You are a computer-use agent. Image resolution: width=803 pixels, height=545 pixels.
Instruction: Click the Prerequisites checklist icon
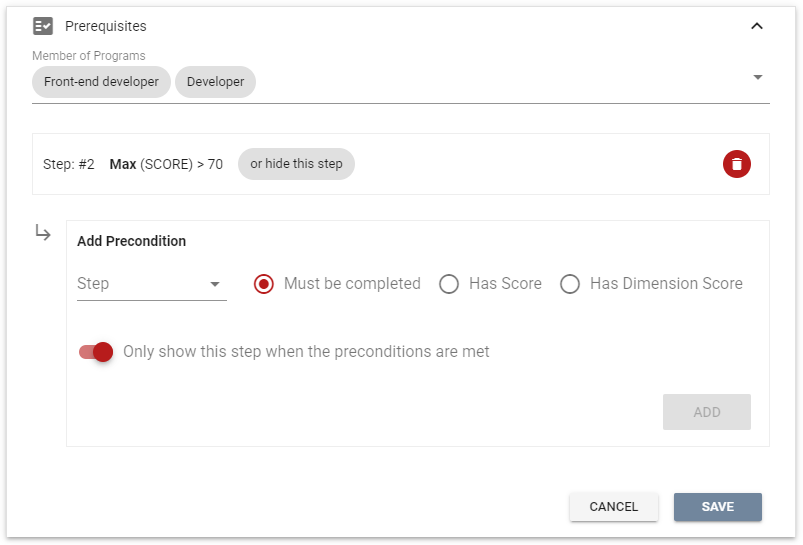[43, 26]
